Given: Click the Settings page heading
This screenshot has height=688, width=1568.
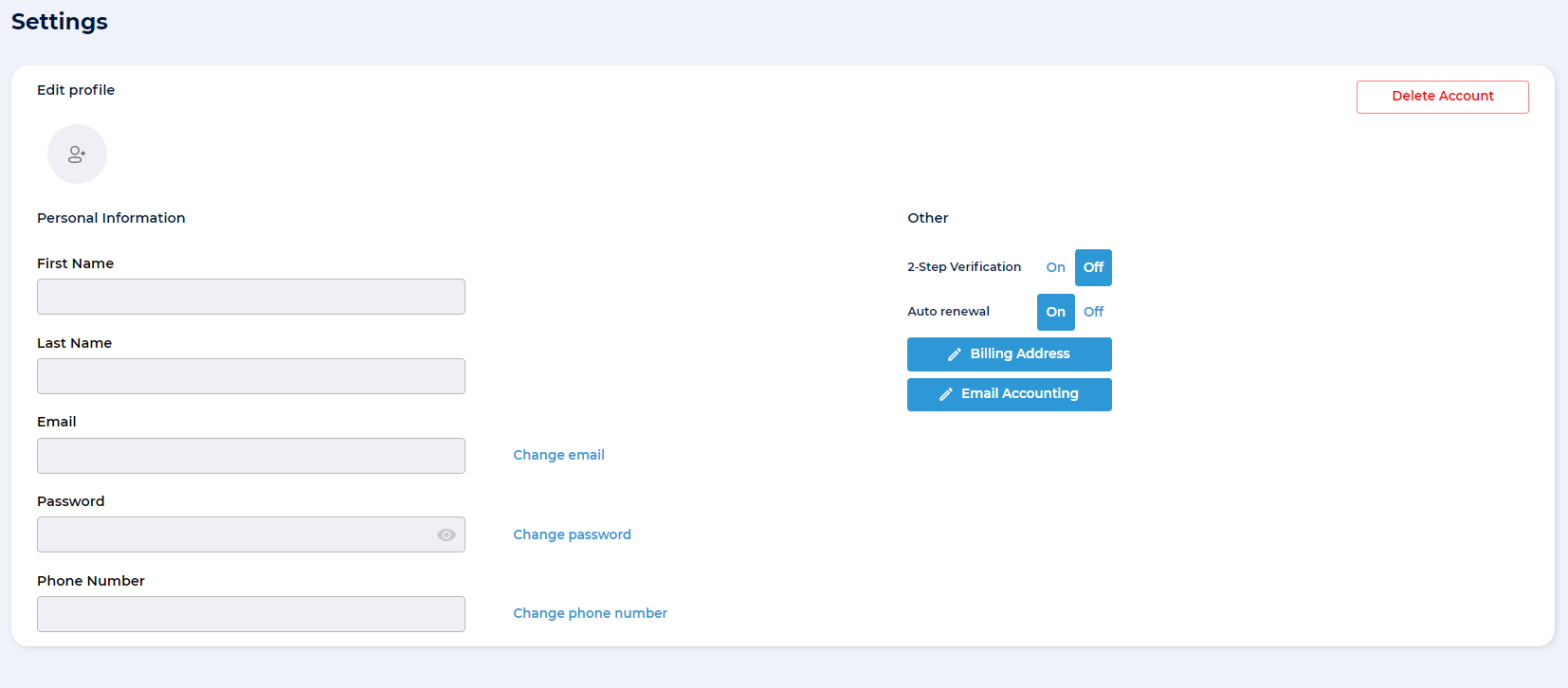Looking at the screenshot, I should coord(60,22).
